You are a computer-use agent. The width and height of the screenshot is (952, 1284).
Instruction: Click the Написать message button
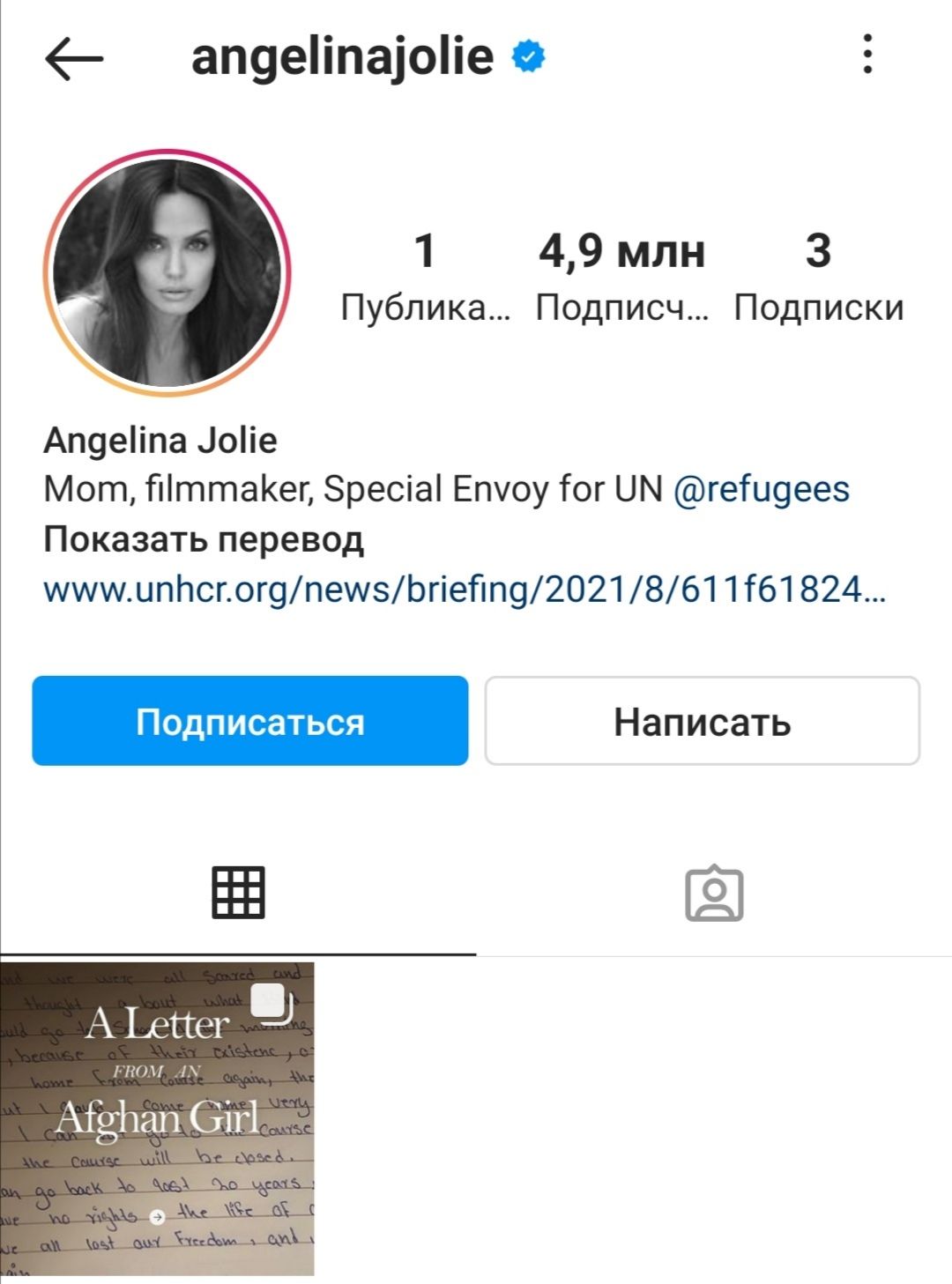coord(703,721)
